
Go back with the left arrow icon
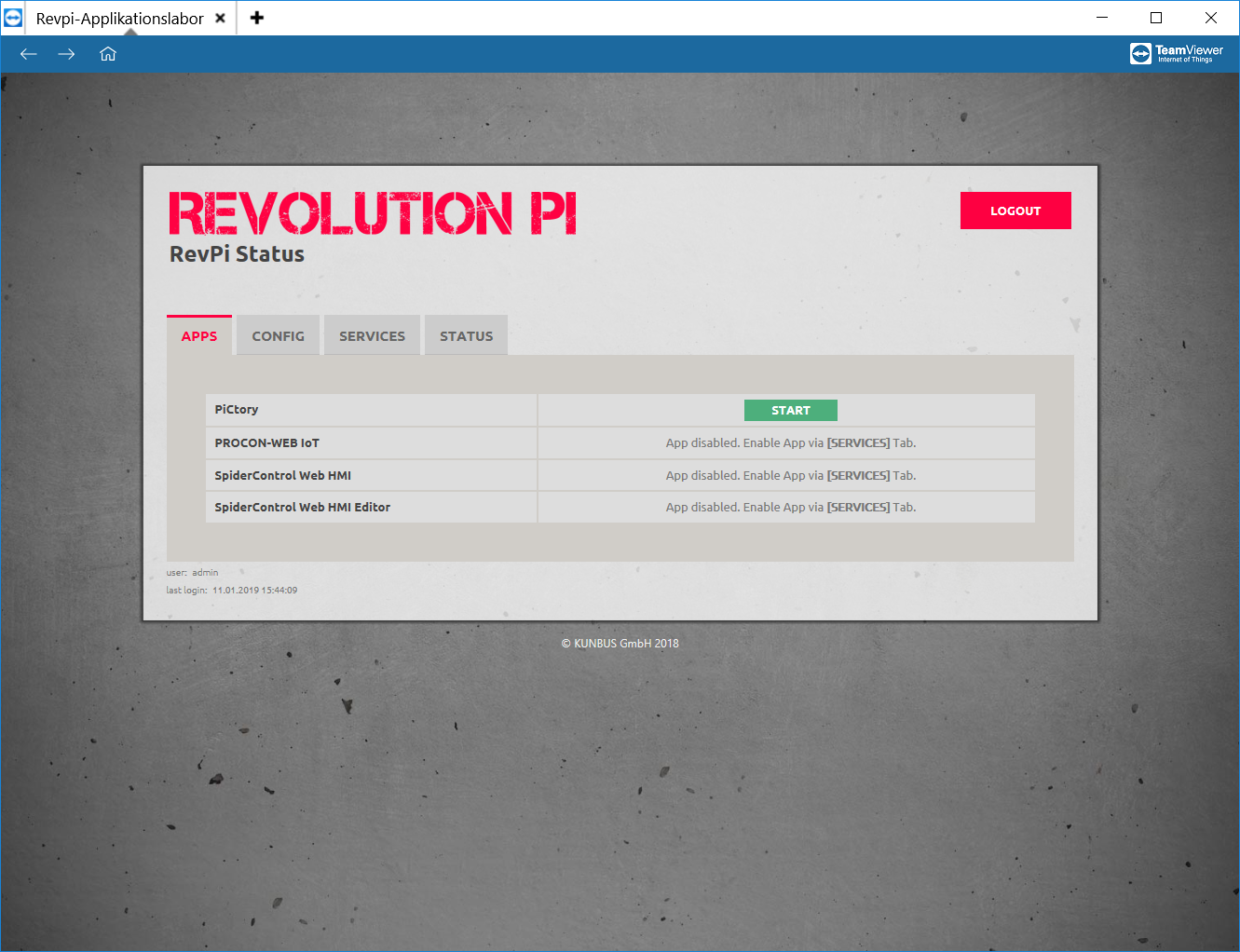point(29,54)
